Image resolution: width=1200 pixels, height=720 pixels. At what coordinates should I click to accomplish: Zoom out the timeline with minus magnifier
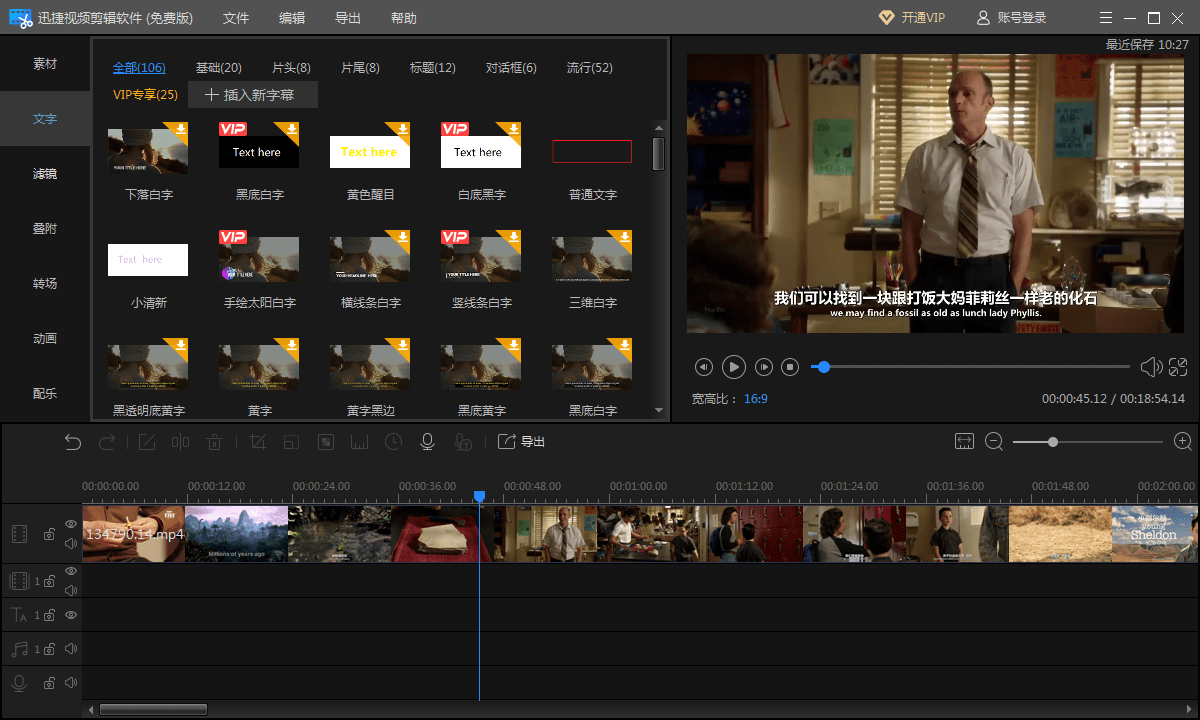point(994,442)
